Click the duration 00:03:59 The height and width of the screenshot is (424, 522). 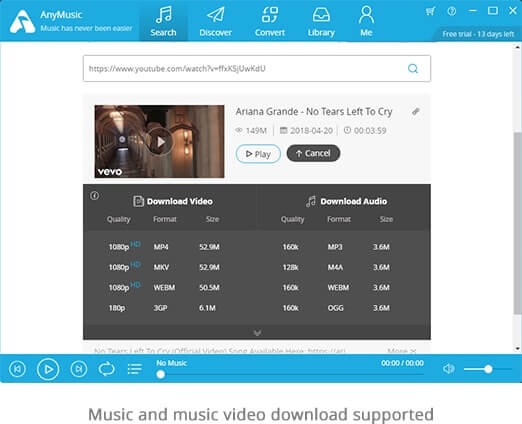coord(365,131)
